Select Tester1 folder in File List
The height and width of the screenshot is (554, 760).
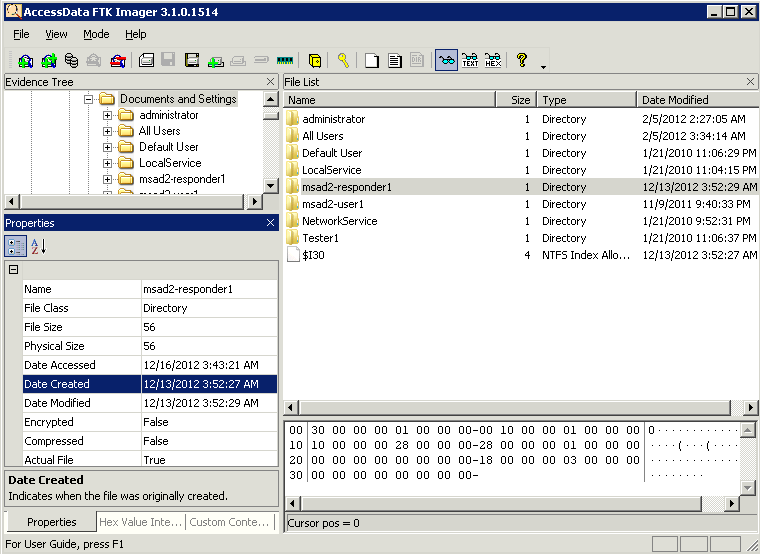point(320,238)
